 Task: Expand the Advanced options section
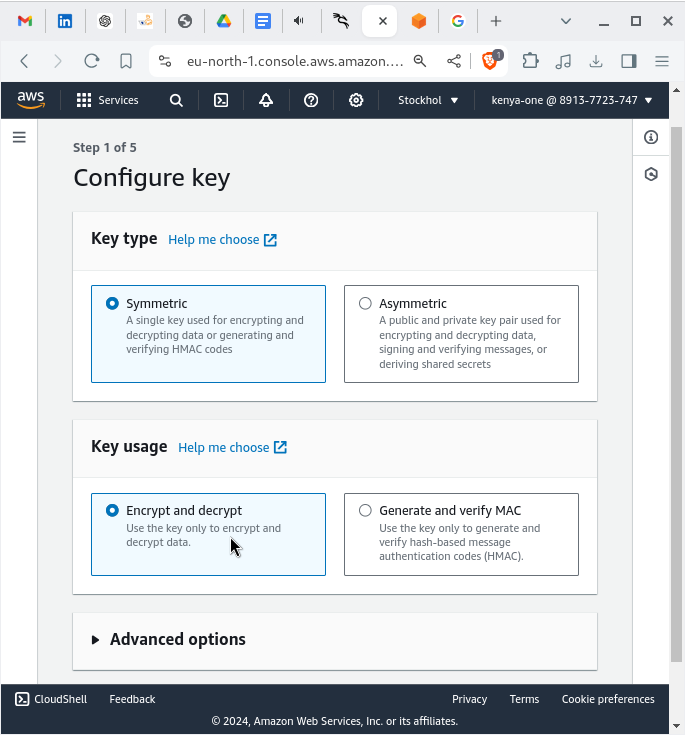(168, 639)
